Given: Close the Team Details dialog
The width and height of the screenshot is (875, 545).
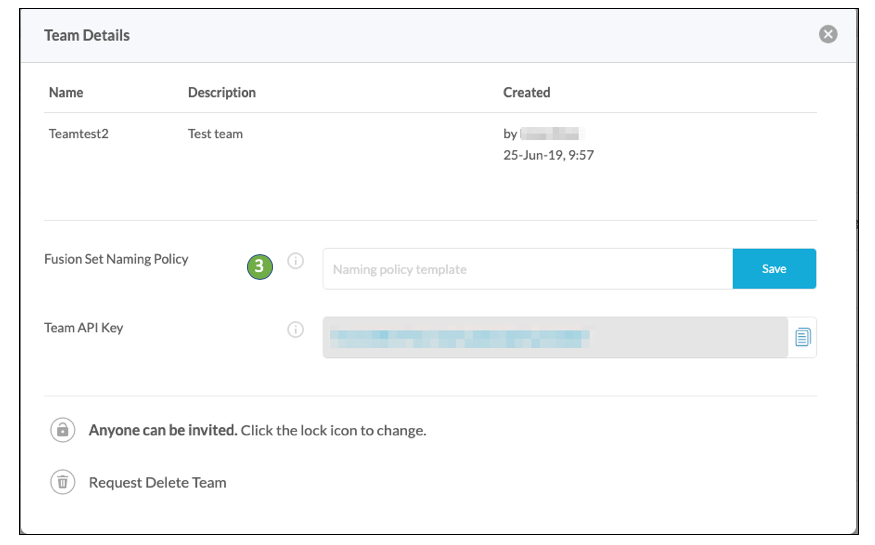Looking at the screenshot, I should [828, 35].
